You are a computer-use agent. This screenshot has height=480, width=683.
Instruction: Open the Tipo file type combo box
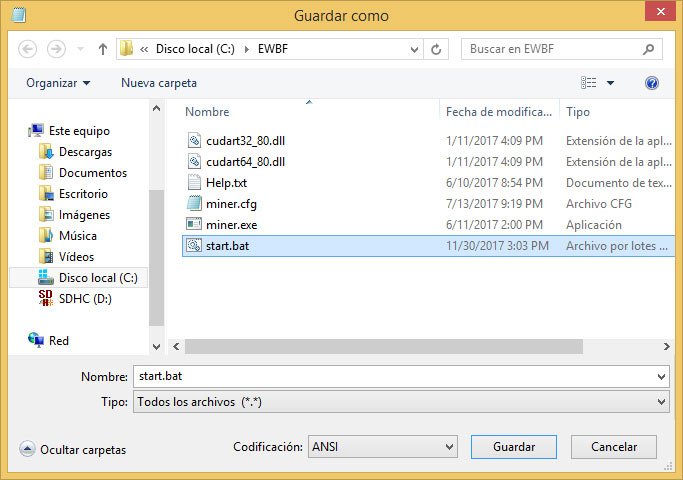click(x=401, y=402)
